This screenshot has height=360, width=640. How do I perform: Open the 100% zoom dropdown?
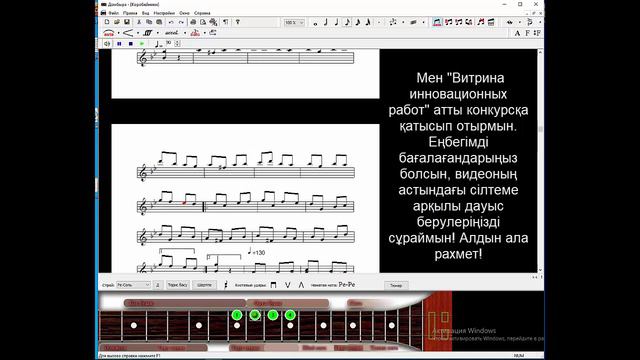pyautogui.click(x=294, y=23)
